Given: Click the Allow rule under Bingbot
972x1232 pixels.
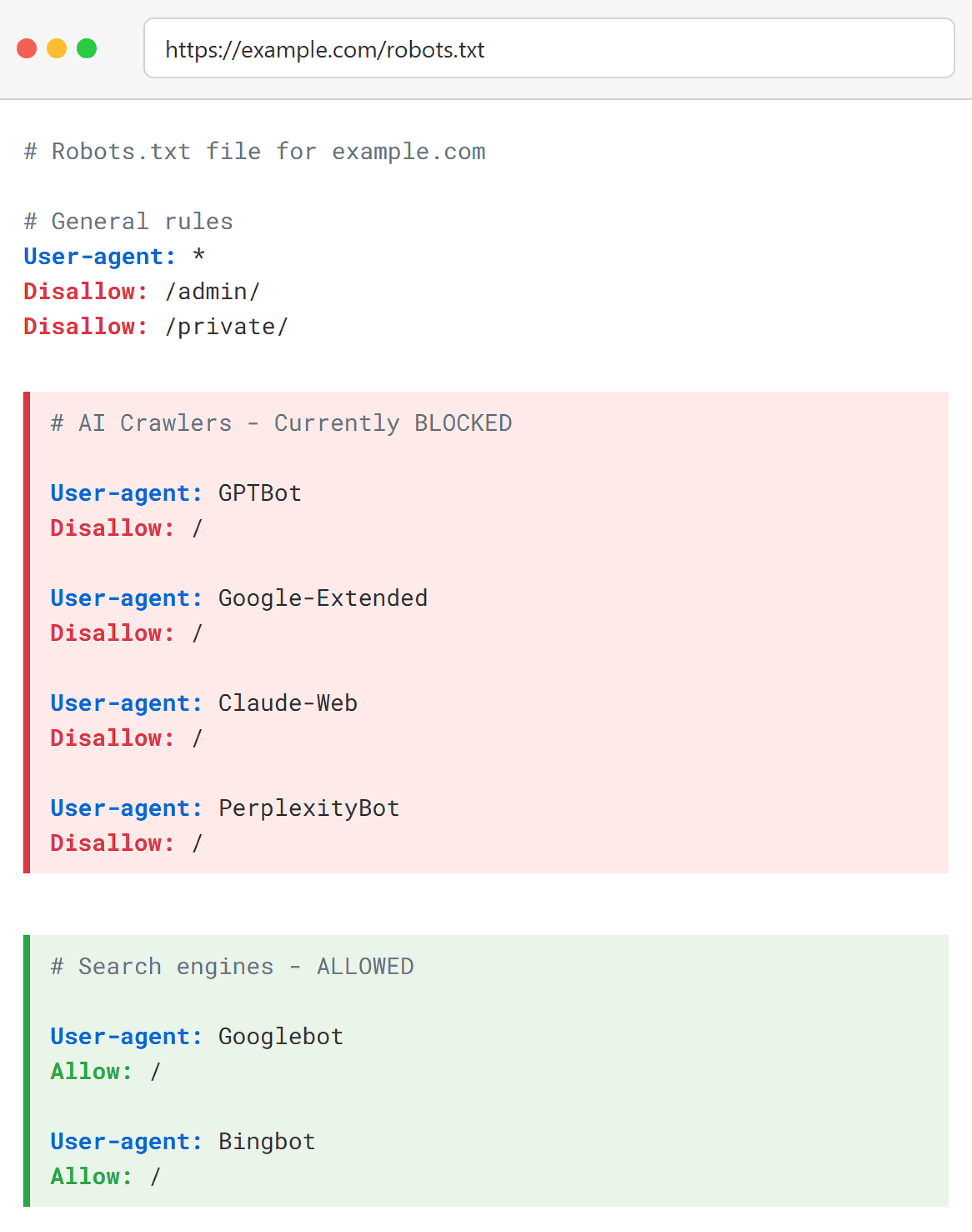Looking at the screenshot, I should (x=106, y=1177).
